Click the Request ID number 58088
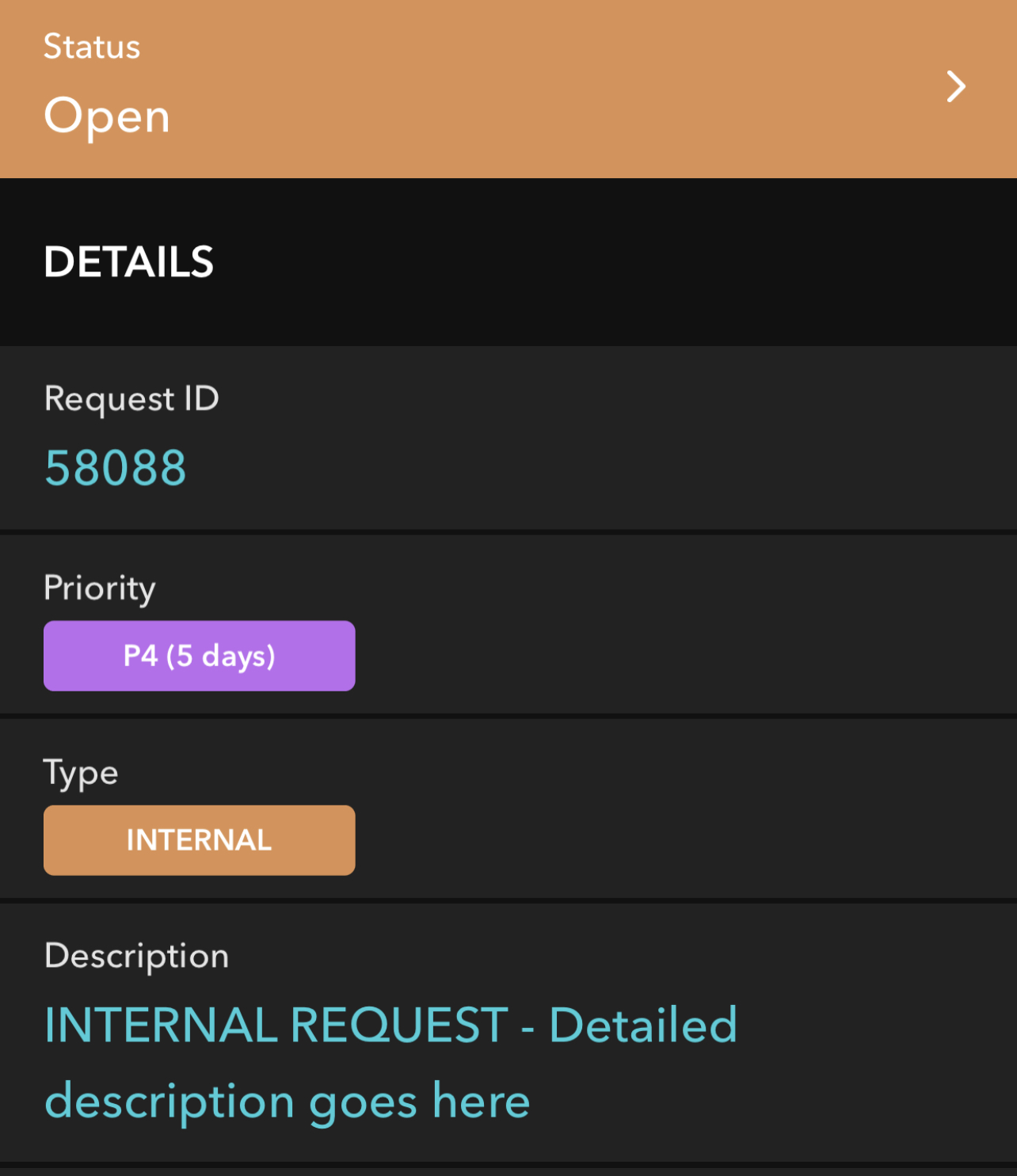 [x=116, y=468]
